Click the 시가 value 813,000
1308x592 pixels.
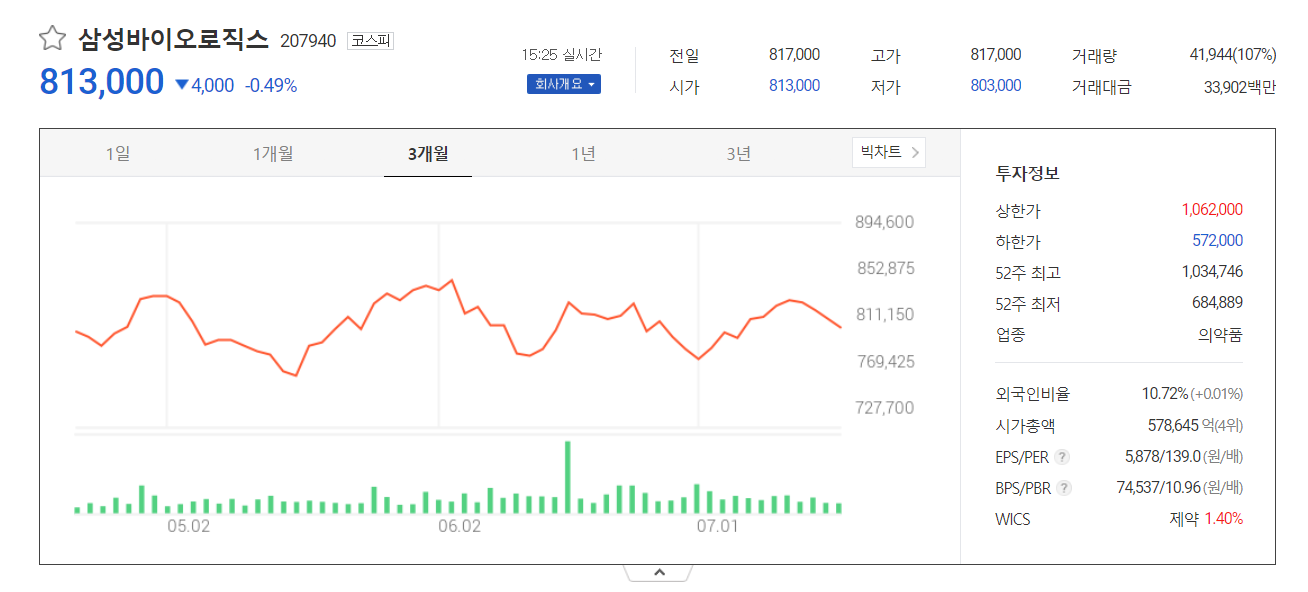pos(794,86)
